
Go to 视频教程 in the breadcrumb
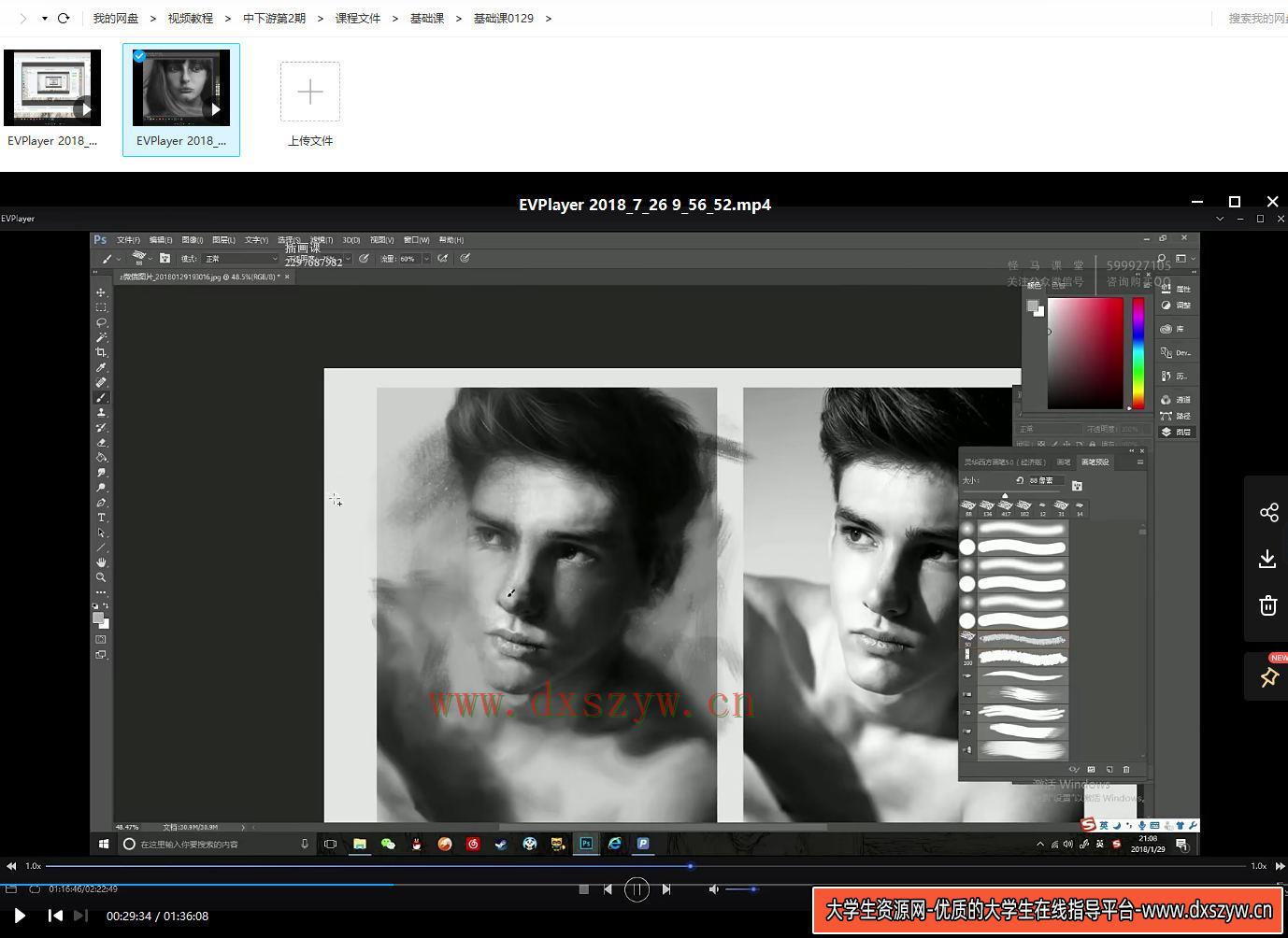tap(191, 18)
